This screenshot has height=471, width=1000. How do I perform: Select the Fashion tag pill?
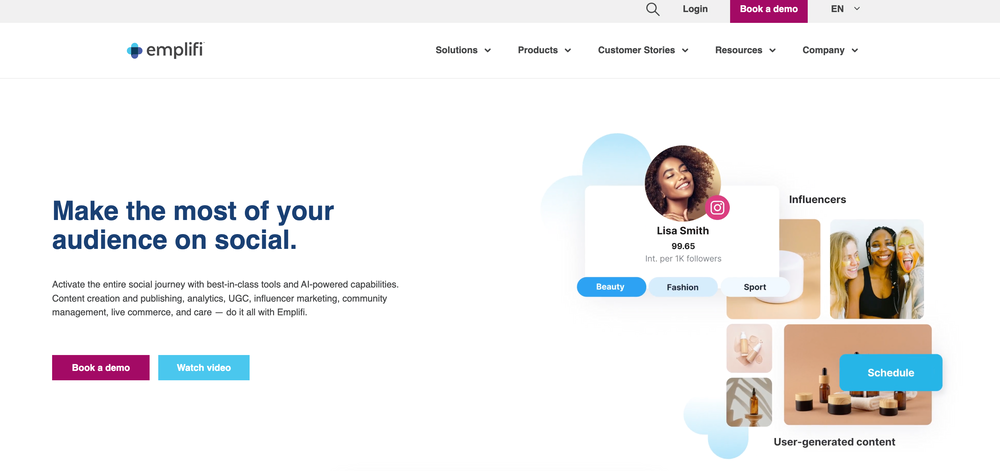pyautogui.click(x=682, y=287)
